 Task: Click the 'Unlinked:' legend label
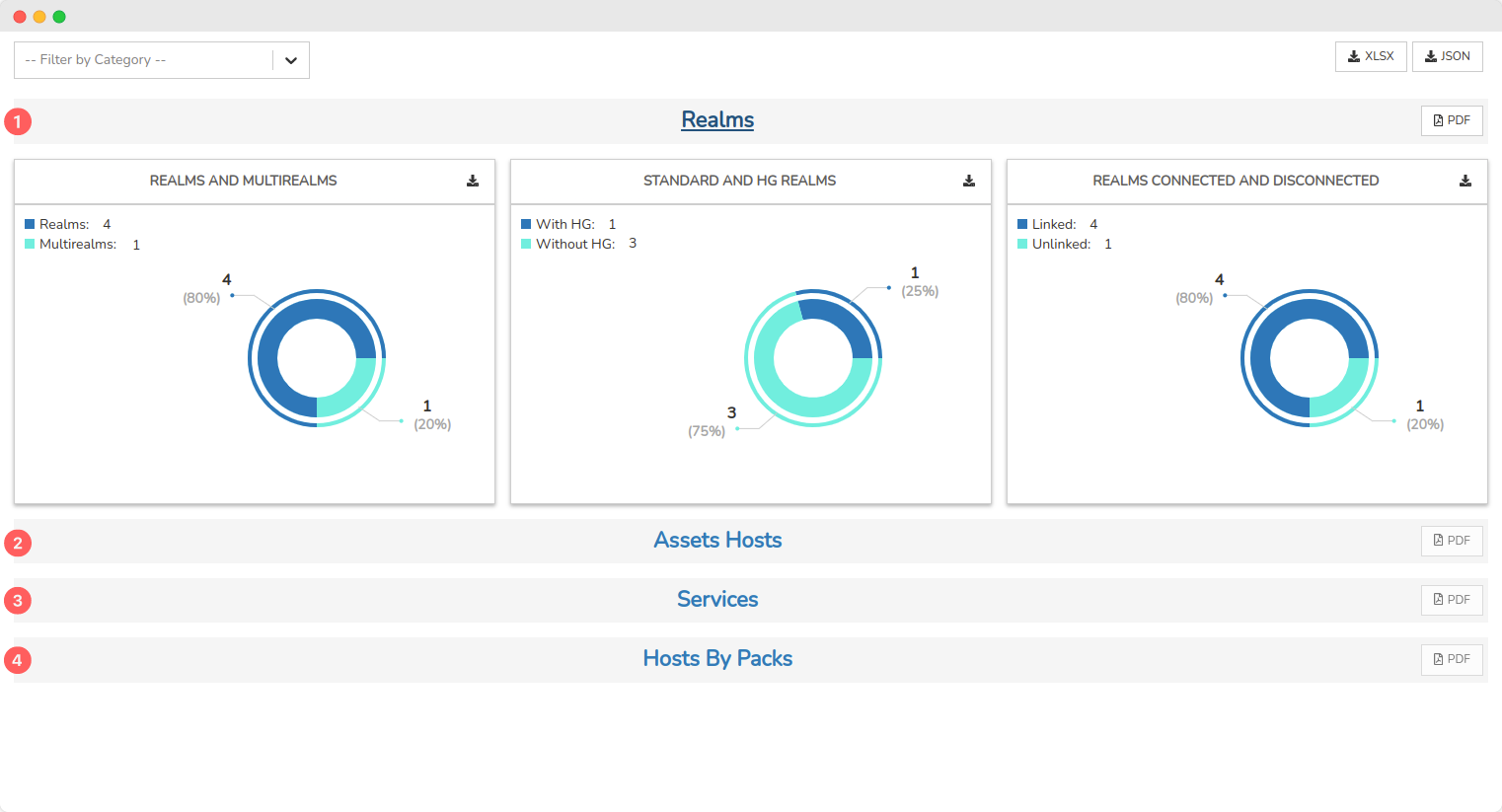pyautogui.click(x=1061, y=244)
